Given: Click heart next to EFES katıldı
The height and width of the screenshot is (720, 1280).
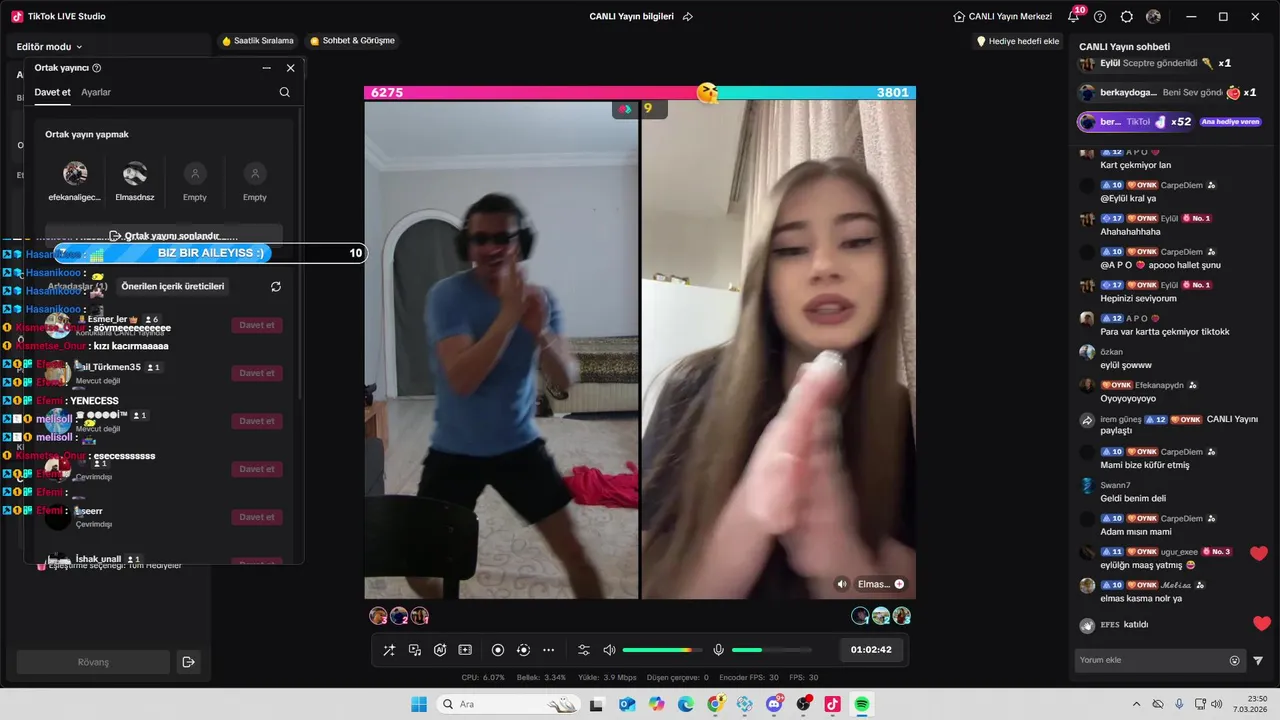Looking at the screenshot, I should (x=1262, y=624).
